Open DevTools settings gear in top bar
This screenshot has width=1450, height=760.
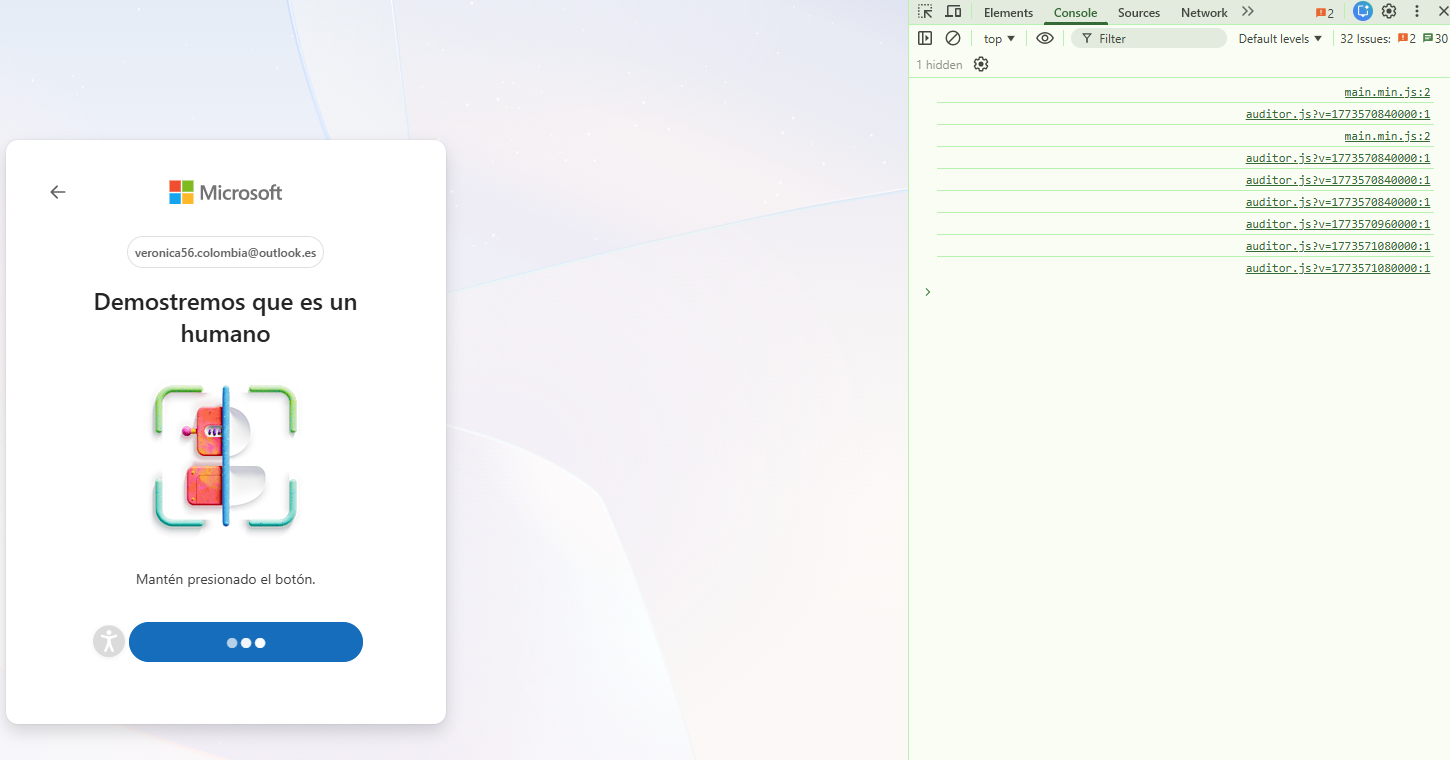[1389, 11]
